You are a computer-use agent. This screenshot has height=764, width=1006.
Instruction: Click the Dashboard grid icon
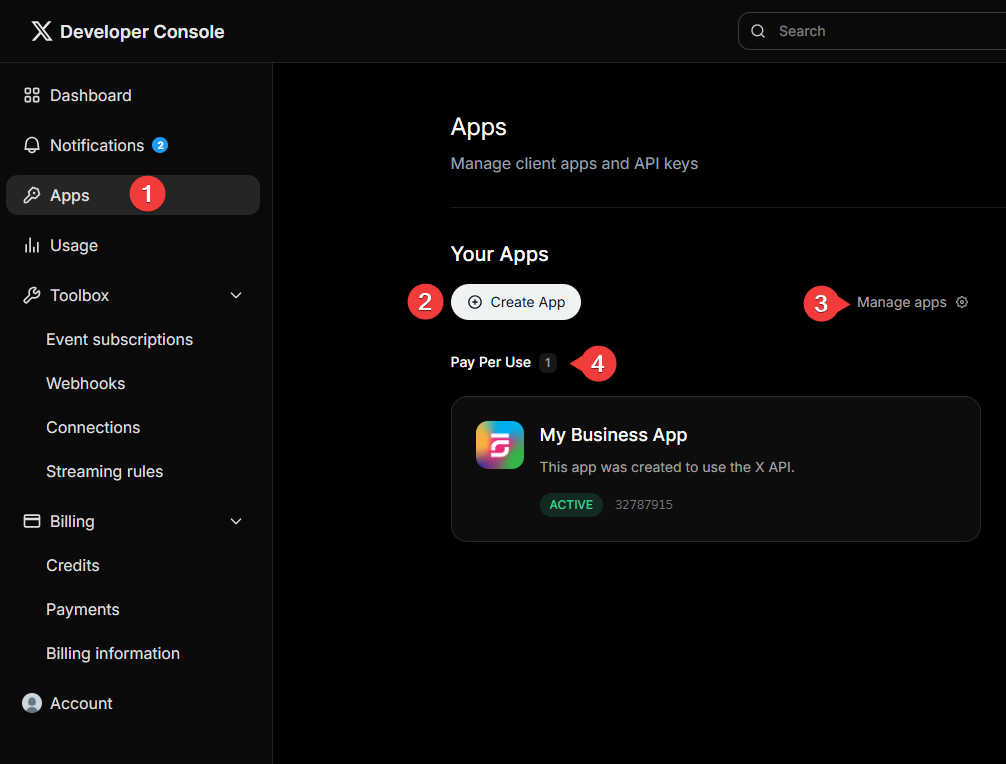32,95
